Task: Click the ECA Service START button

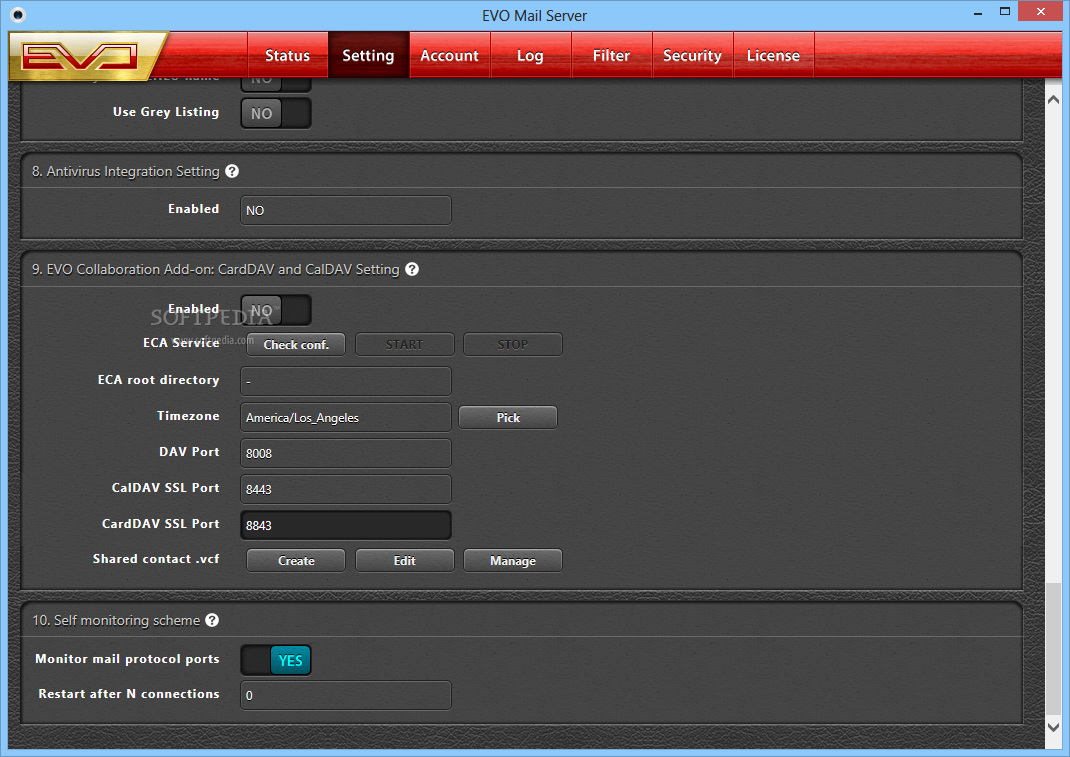Action: click(x=405, y=345)
